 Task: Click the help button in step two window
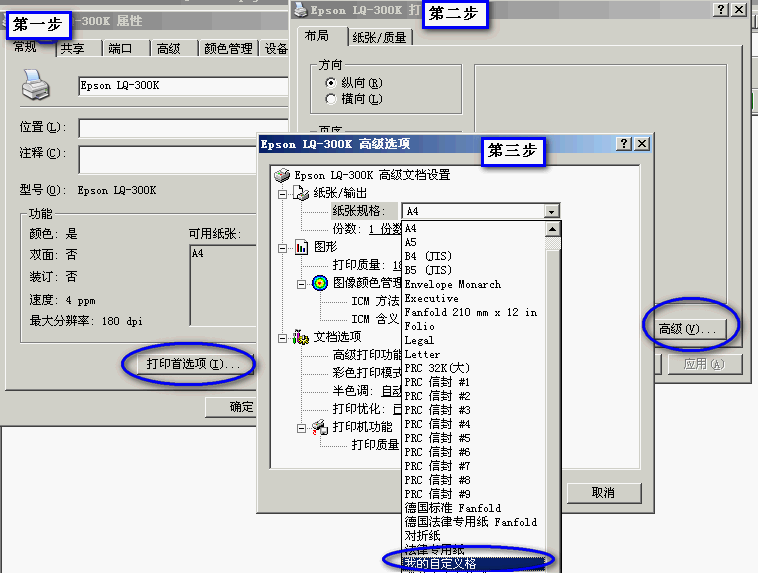(x=721, y=9)
